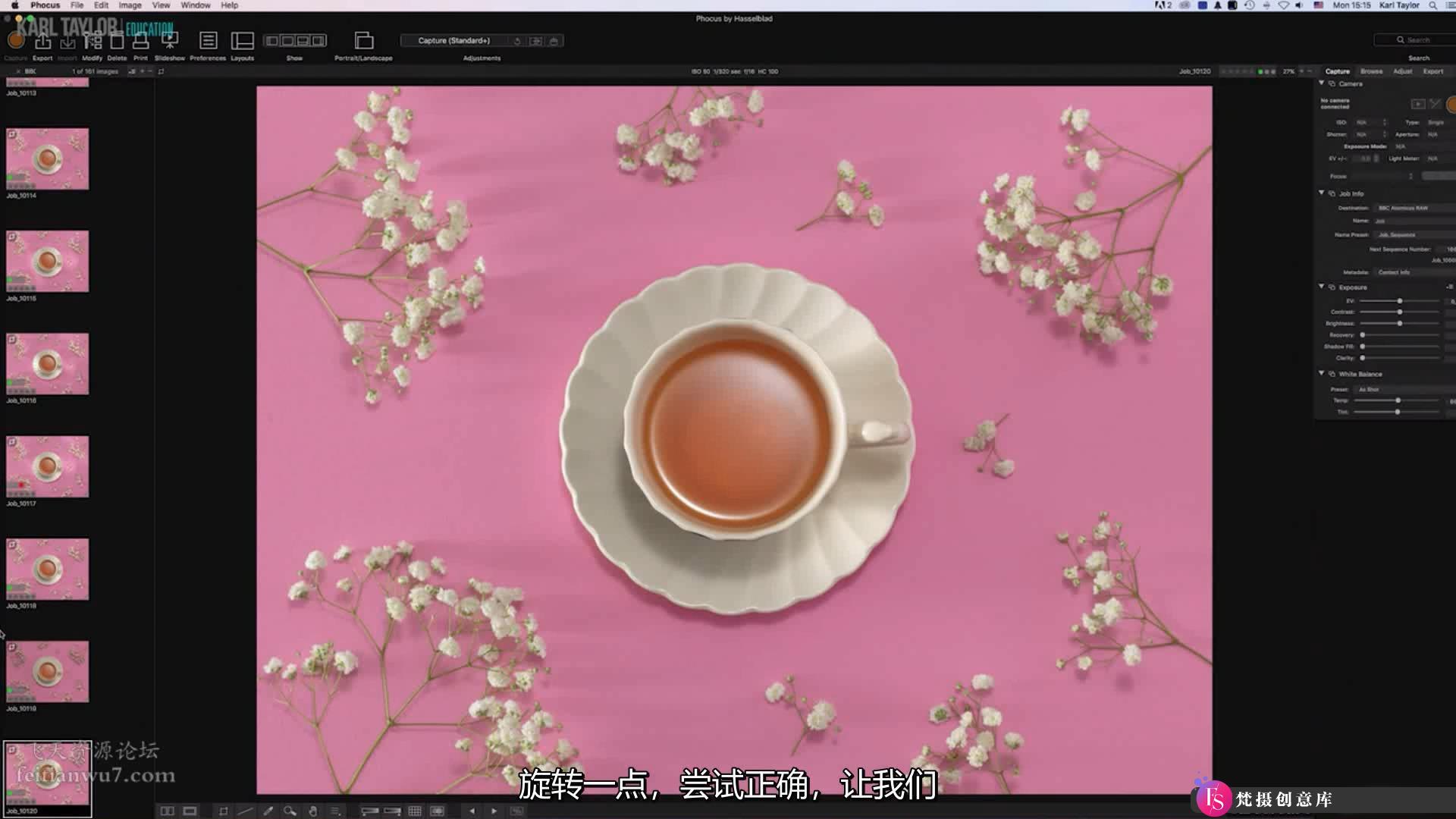Click the zoom percentage 27% in status bar
Viewport: 1456px width, 819px height.
click(1288, 71)
